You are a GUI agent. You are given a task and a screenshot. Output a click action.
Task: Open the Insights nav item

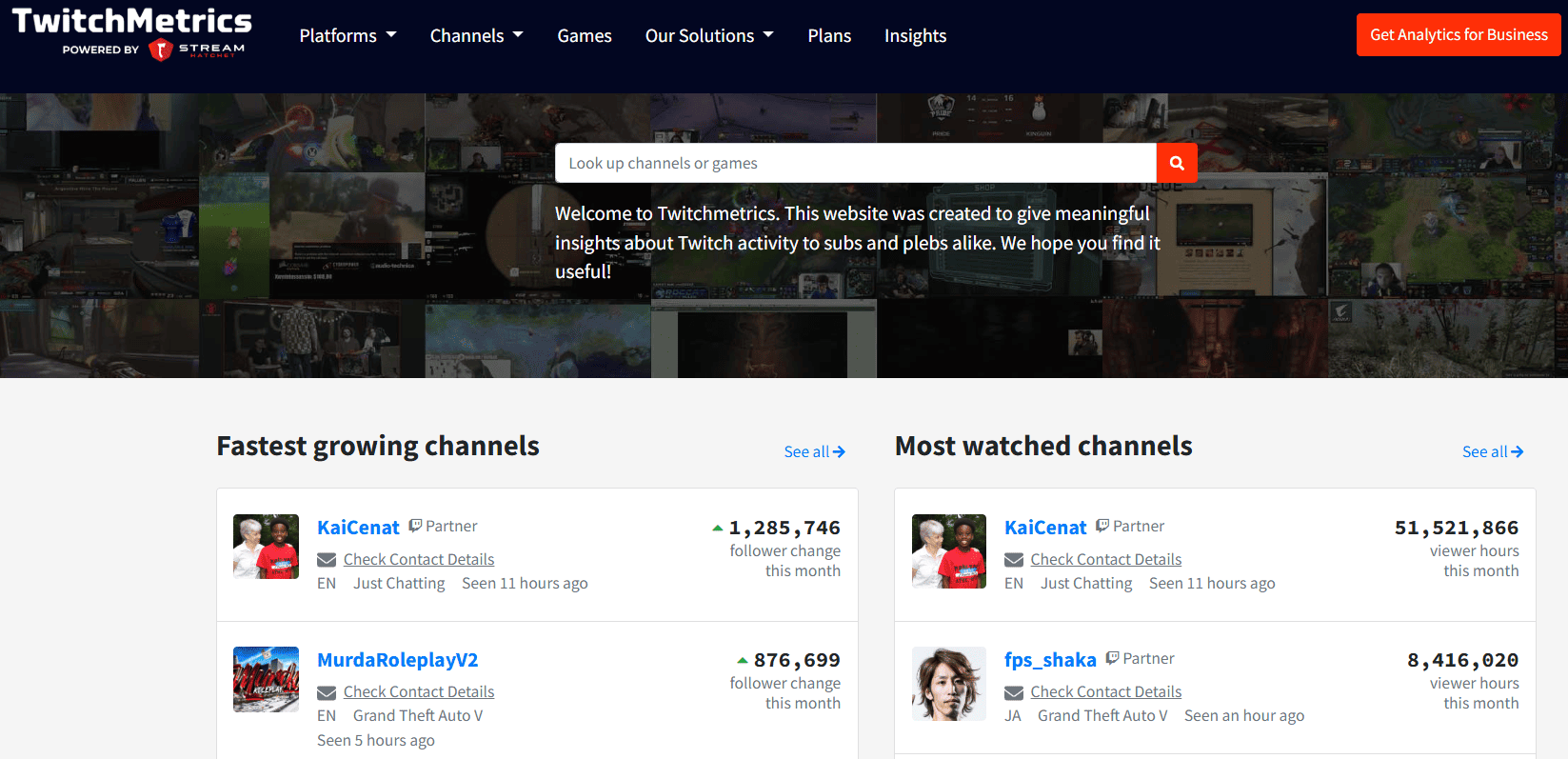point(915,36)
